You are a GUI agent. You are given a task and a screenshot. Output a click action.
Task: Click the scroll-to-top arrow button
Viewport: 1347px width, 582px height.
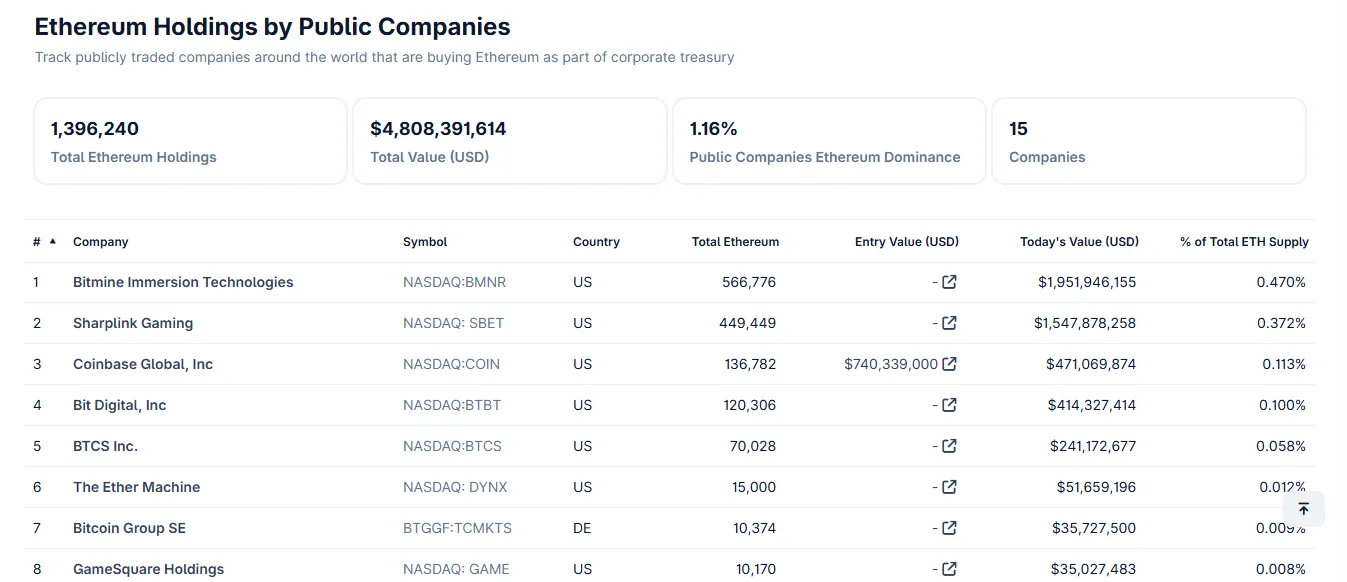click(1303, 509)
